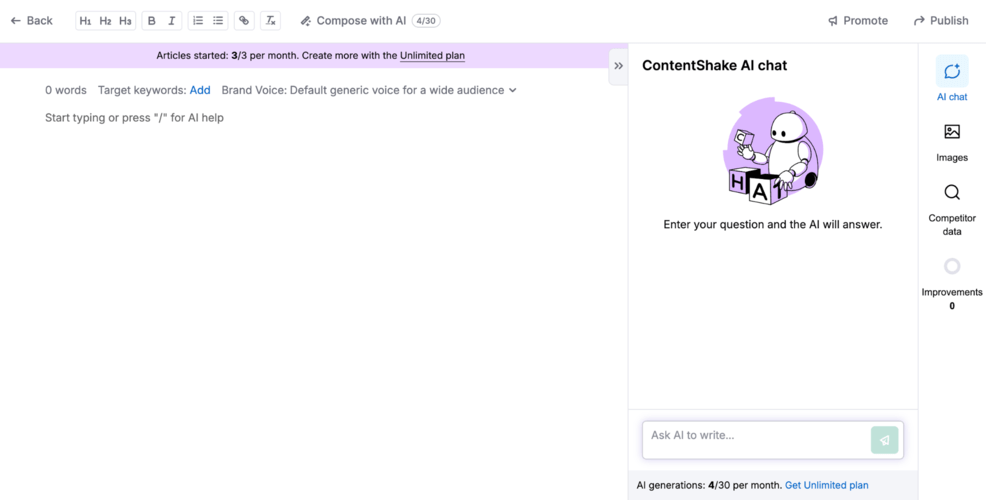The image size is (986, 500).
Task: Toggle bold text formatting
Action: pos(152,20)
